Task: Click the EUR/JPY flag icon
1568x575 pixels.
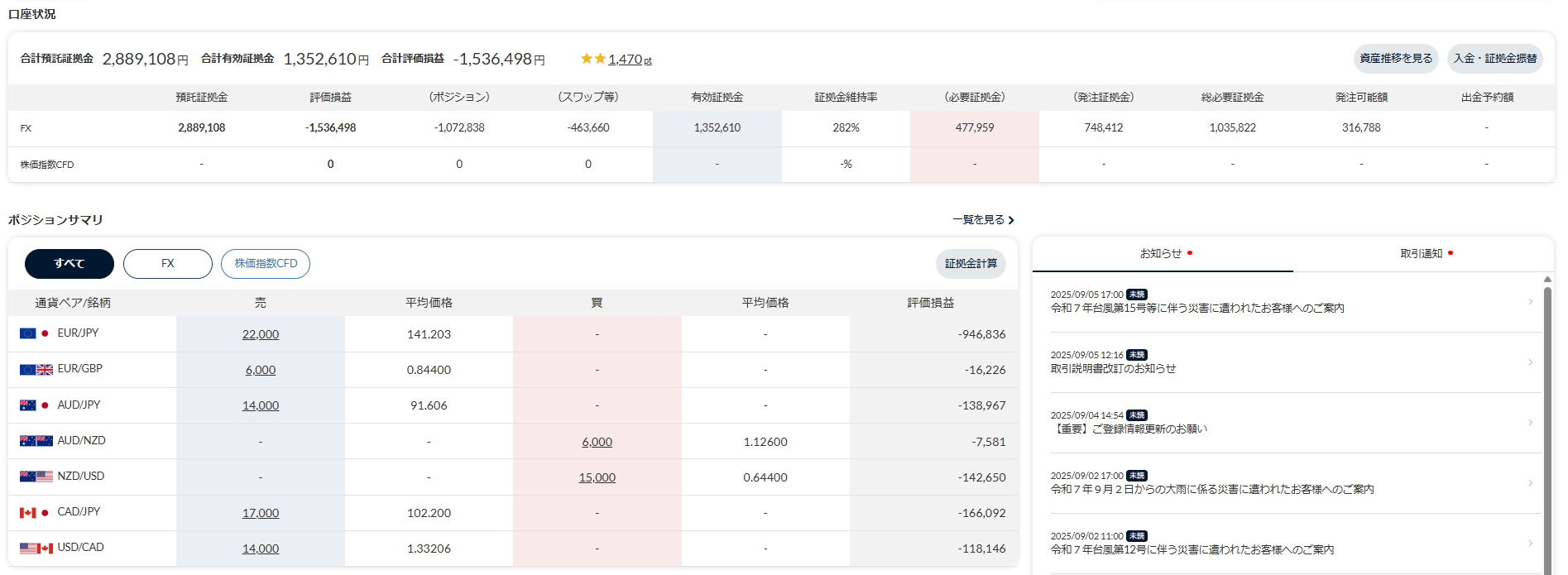Action: [x=36, y=333]
